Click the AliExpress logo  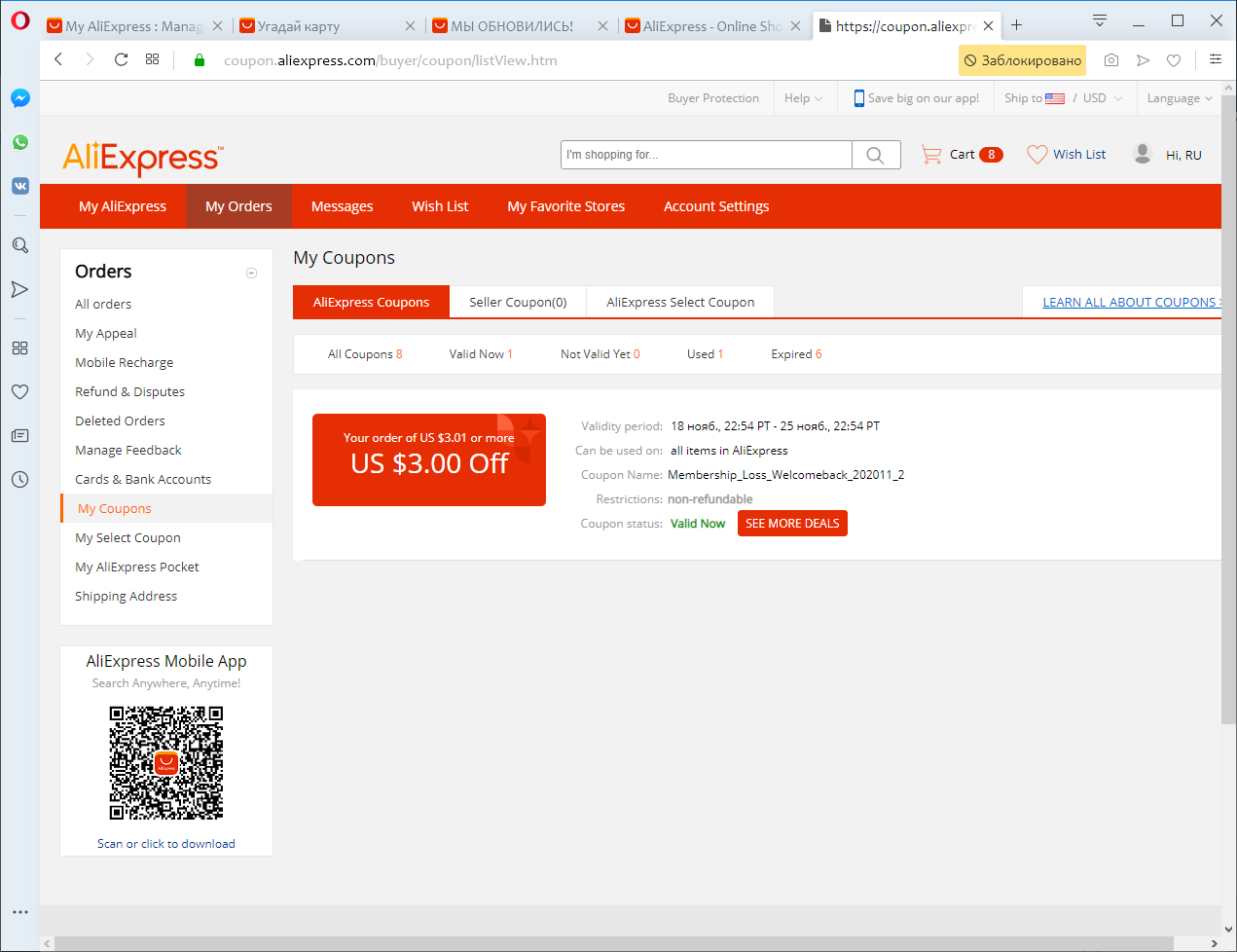pyautogui.click(x=143, y=158)
